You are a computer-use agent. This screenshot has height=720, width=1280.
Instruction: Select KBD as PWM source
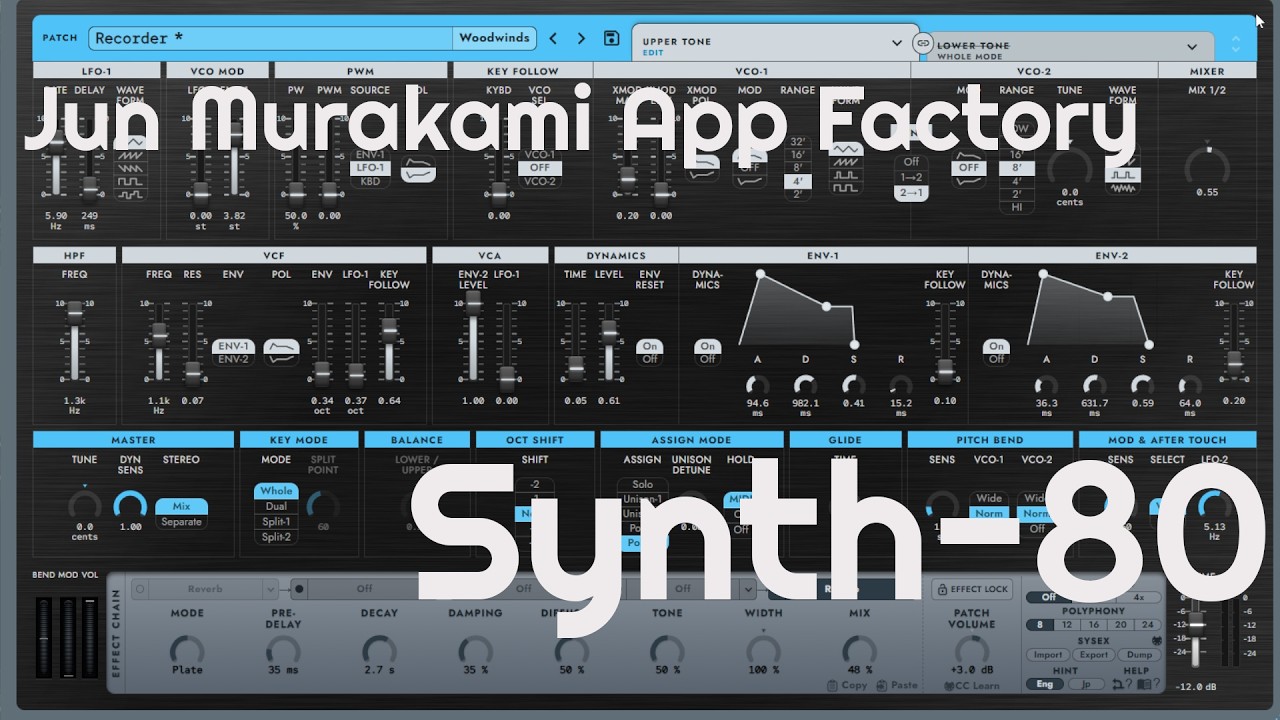point(370,182)
